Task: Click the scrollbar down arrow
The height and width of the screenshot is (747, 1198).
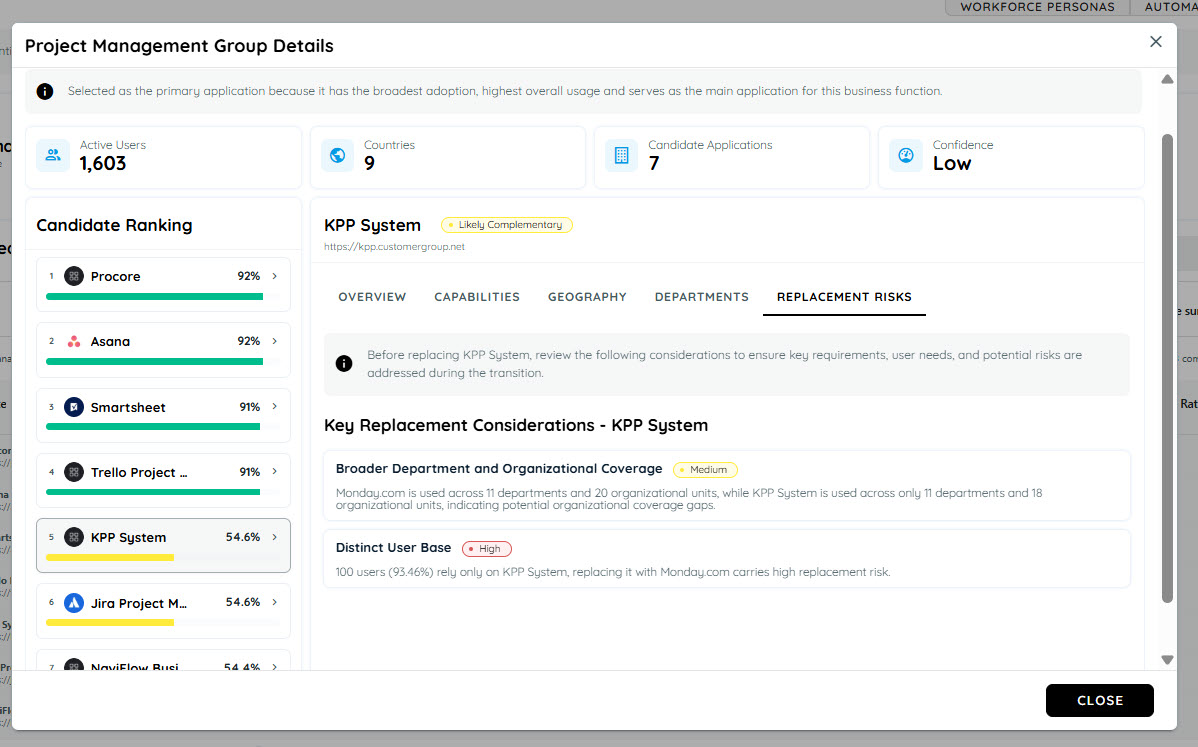Action: [1167, 660]
